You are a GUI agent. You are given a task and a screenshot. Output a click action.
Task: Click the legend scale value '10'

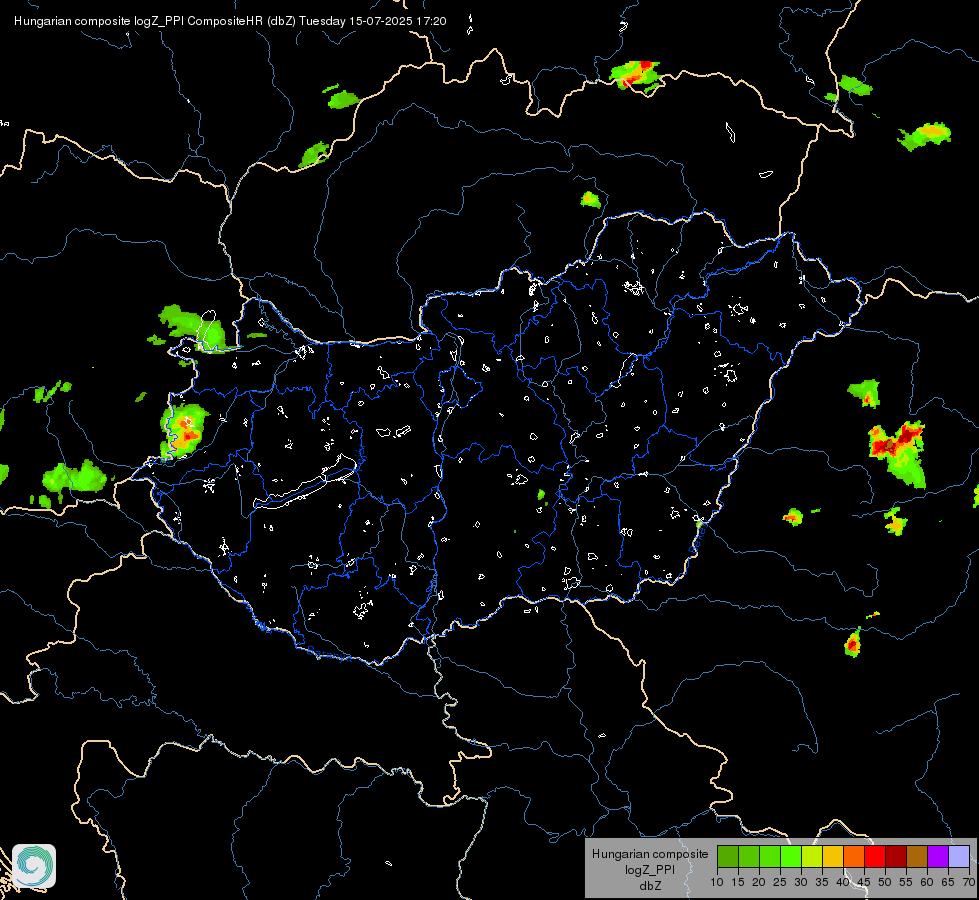717,882
